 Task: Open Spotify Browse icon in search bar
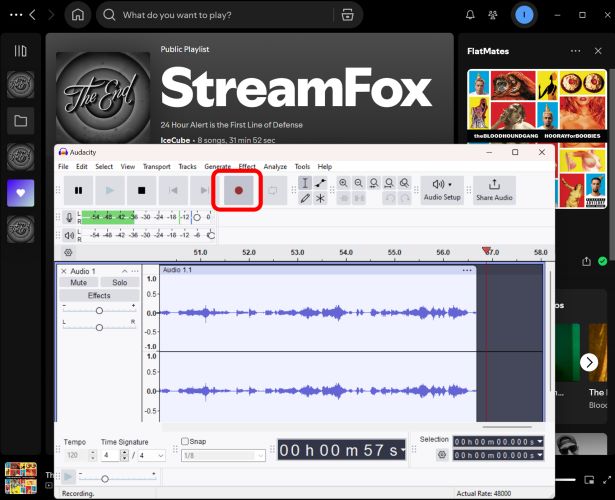[x=348, y=15]
